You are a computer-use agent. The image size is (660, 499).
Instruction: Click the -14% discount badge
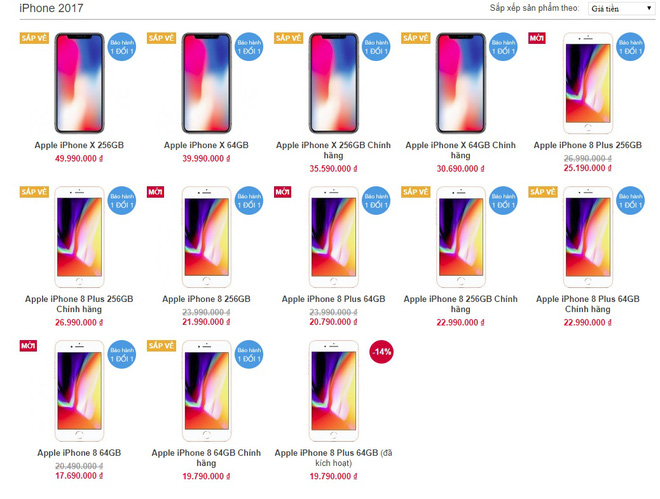point(382,351)
